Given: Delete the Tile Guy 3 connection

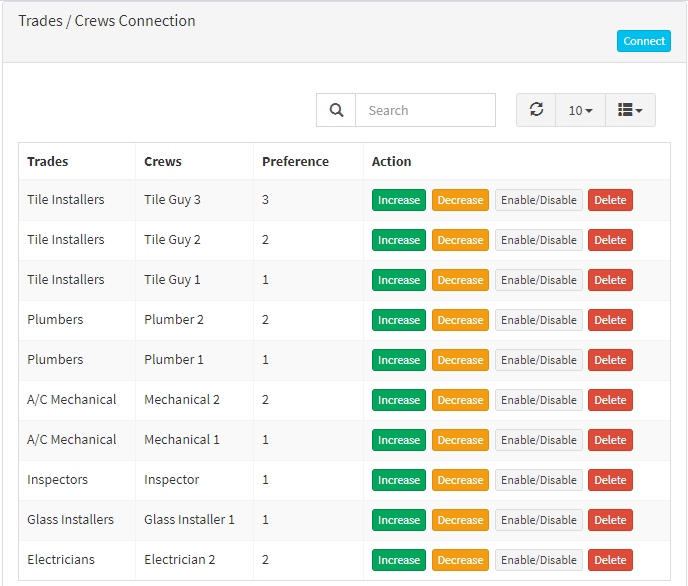Looking at the screenshot, I should [x=610, y=200].
